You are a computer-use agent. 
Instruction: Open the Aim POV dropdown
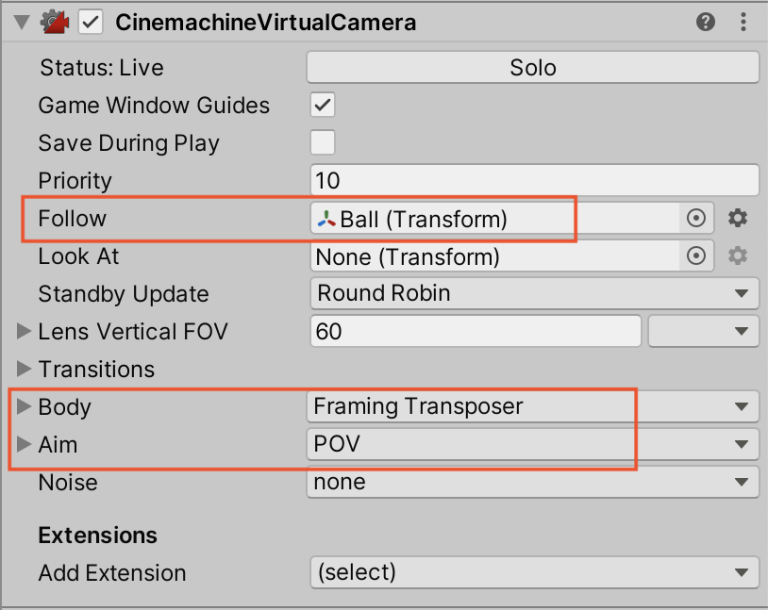[533, 444]
